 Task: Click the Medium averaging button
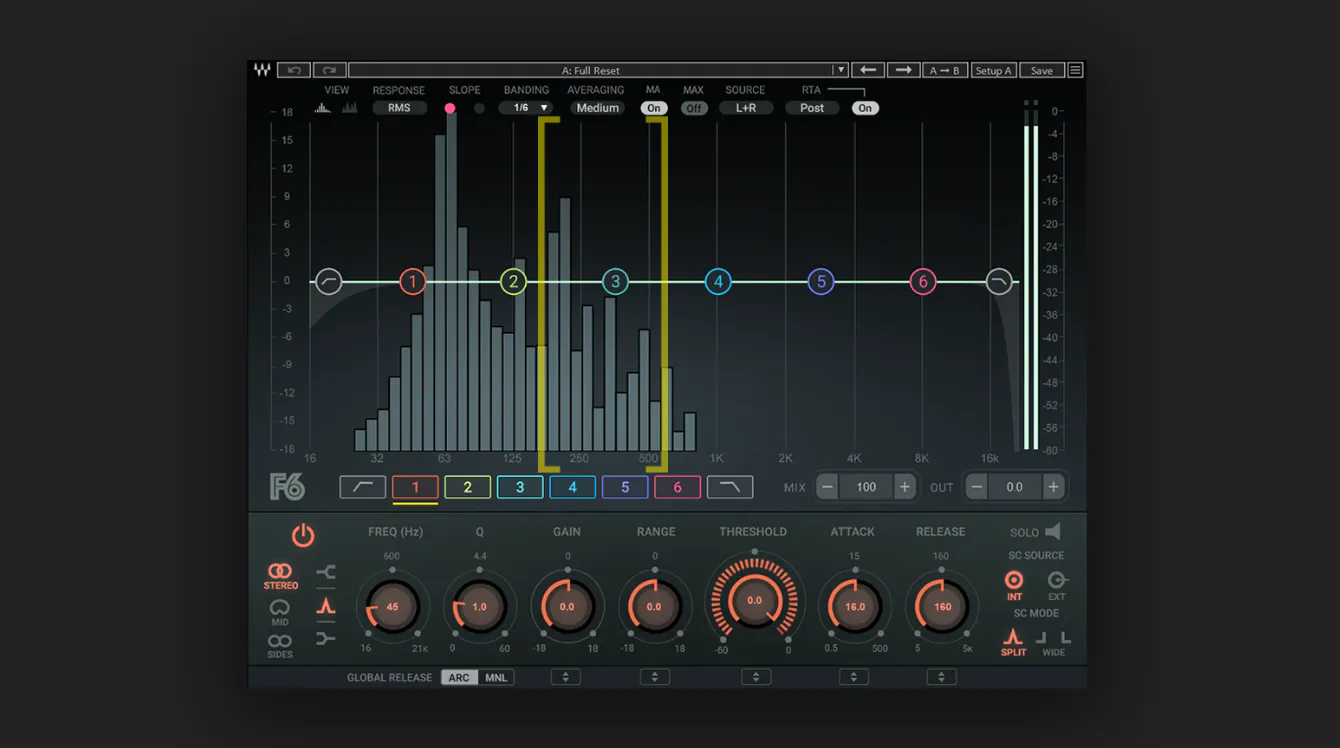tap(598, 108)
